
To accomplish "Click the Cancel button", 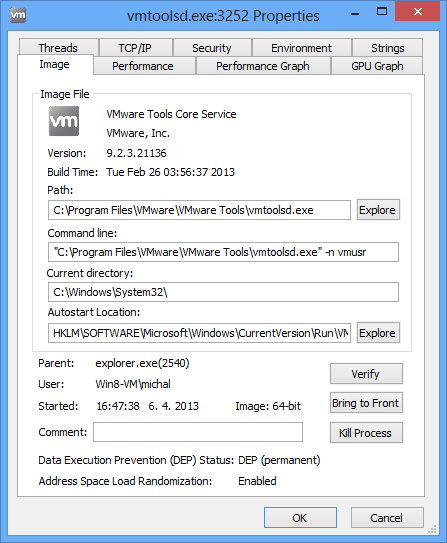I will pos(387,518).
